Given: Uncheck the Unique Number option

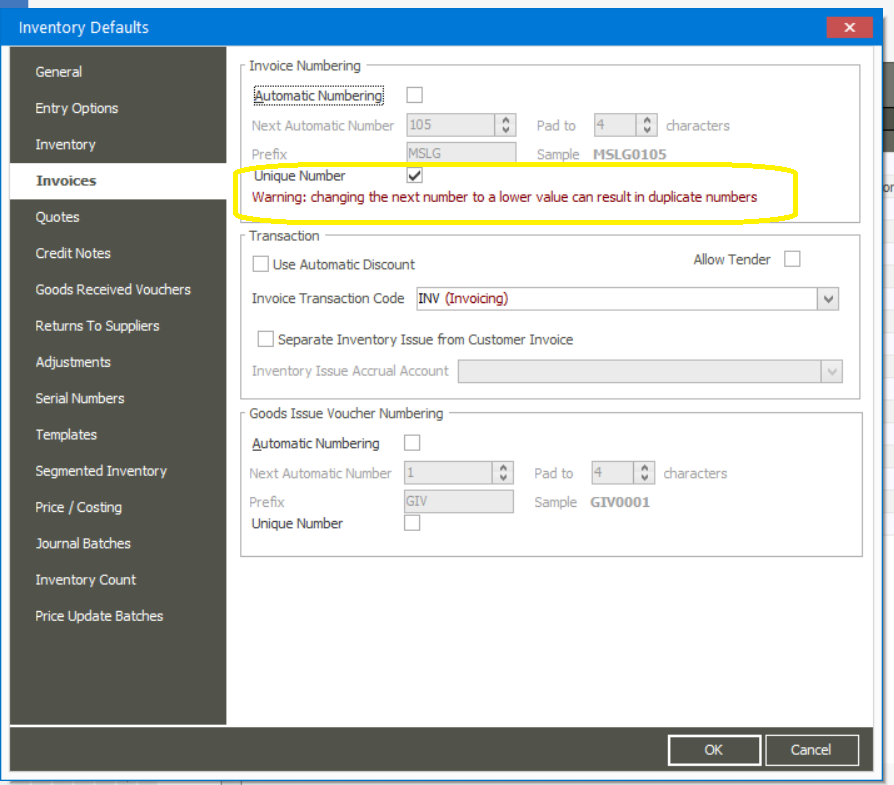Looking at the screenshot, I should (414, 175).
